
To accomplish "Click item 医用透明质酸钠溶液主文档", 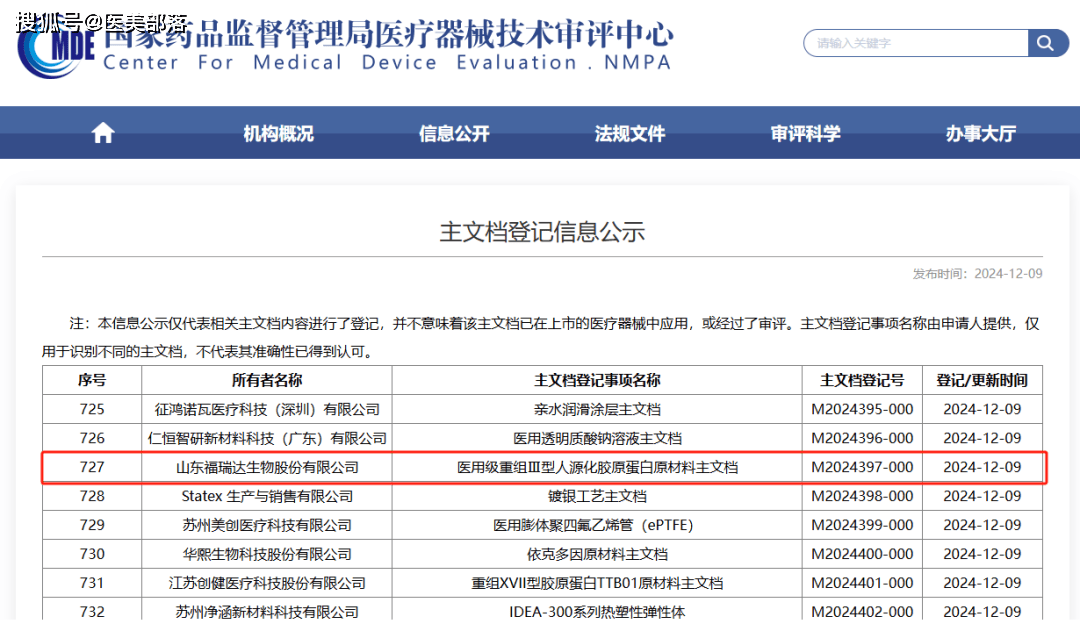I will [x=597, y=439].
